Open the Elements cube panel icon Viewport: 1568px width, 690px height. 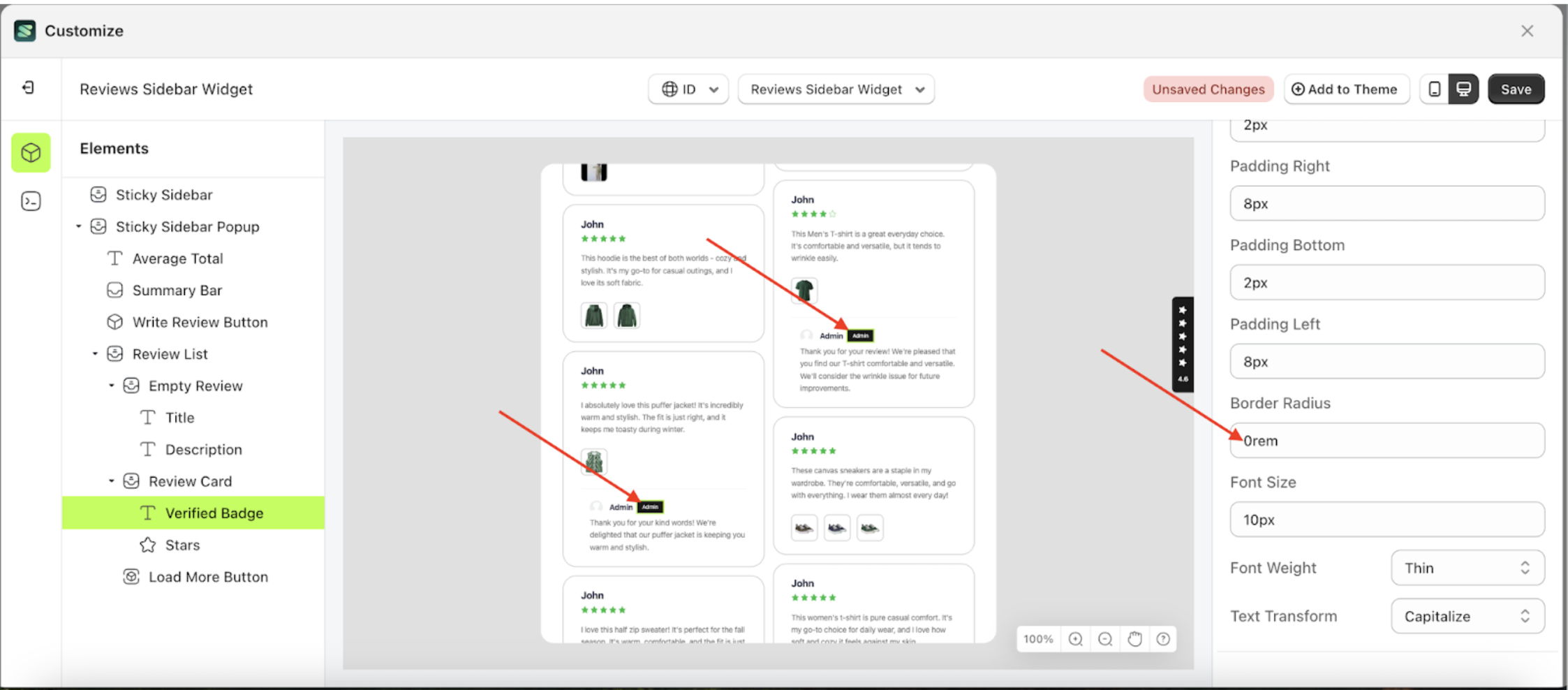pos(31,152)
